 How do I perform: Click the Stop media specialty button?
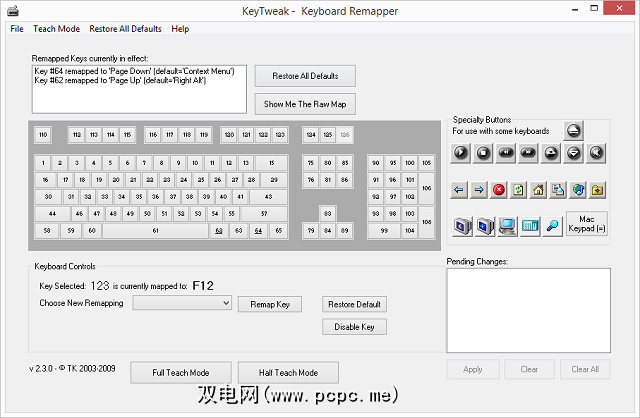tap(484, 153)
